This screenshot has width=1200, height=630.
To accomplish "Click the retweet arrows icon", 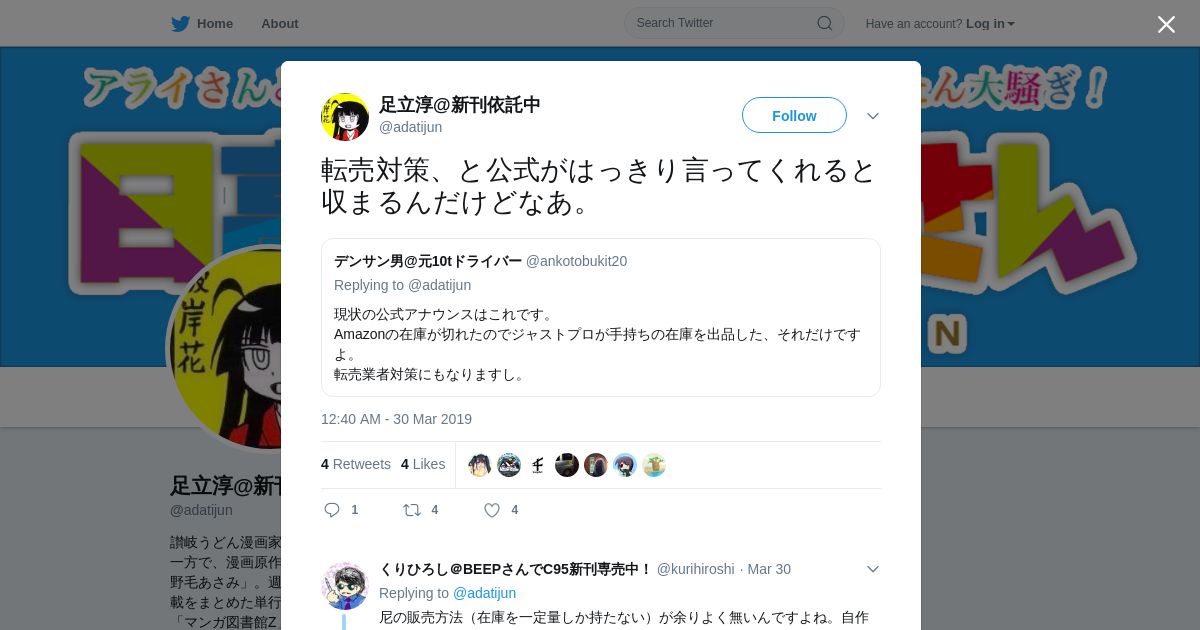I will pos(412,510).
